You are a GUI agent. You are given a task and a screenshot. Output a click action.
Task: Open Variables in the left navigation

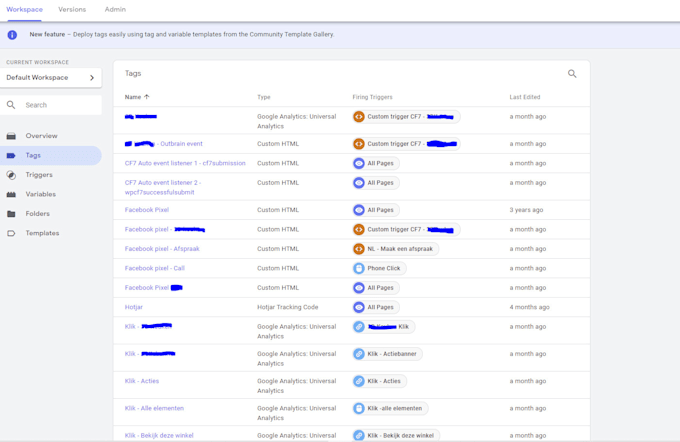(x=40, y=194)
